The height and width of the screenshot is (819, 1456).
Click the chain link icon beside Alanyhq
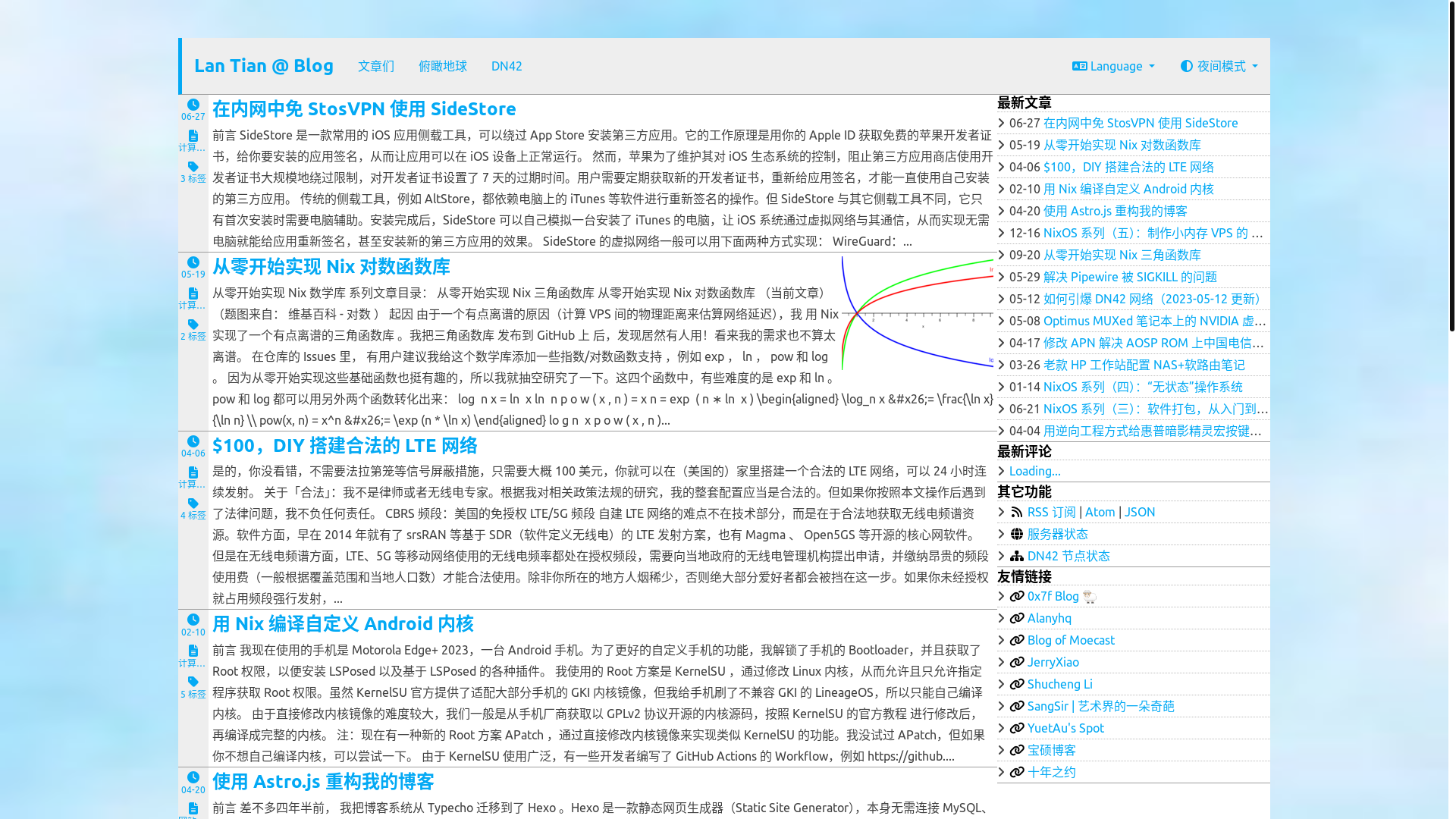click(x=1017, y=619)
